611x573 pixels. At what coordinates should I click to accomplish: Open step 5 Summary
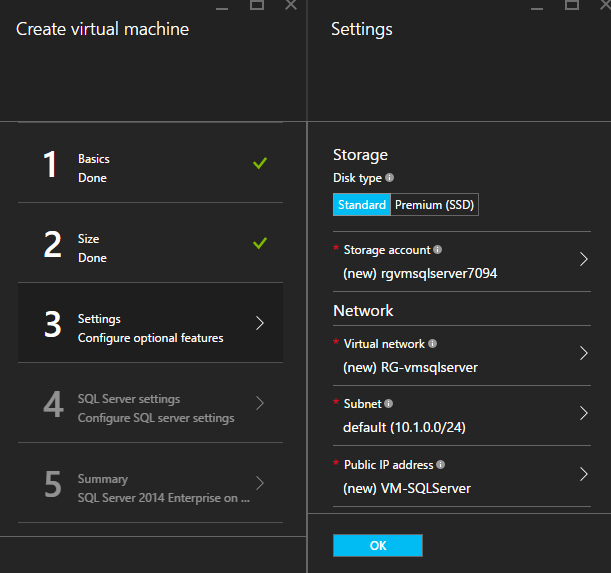coord(150,483)
